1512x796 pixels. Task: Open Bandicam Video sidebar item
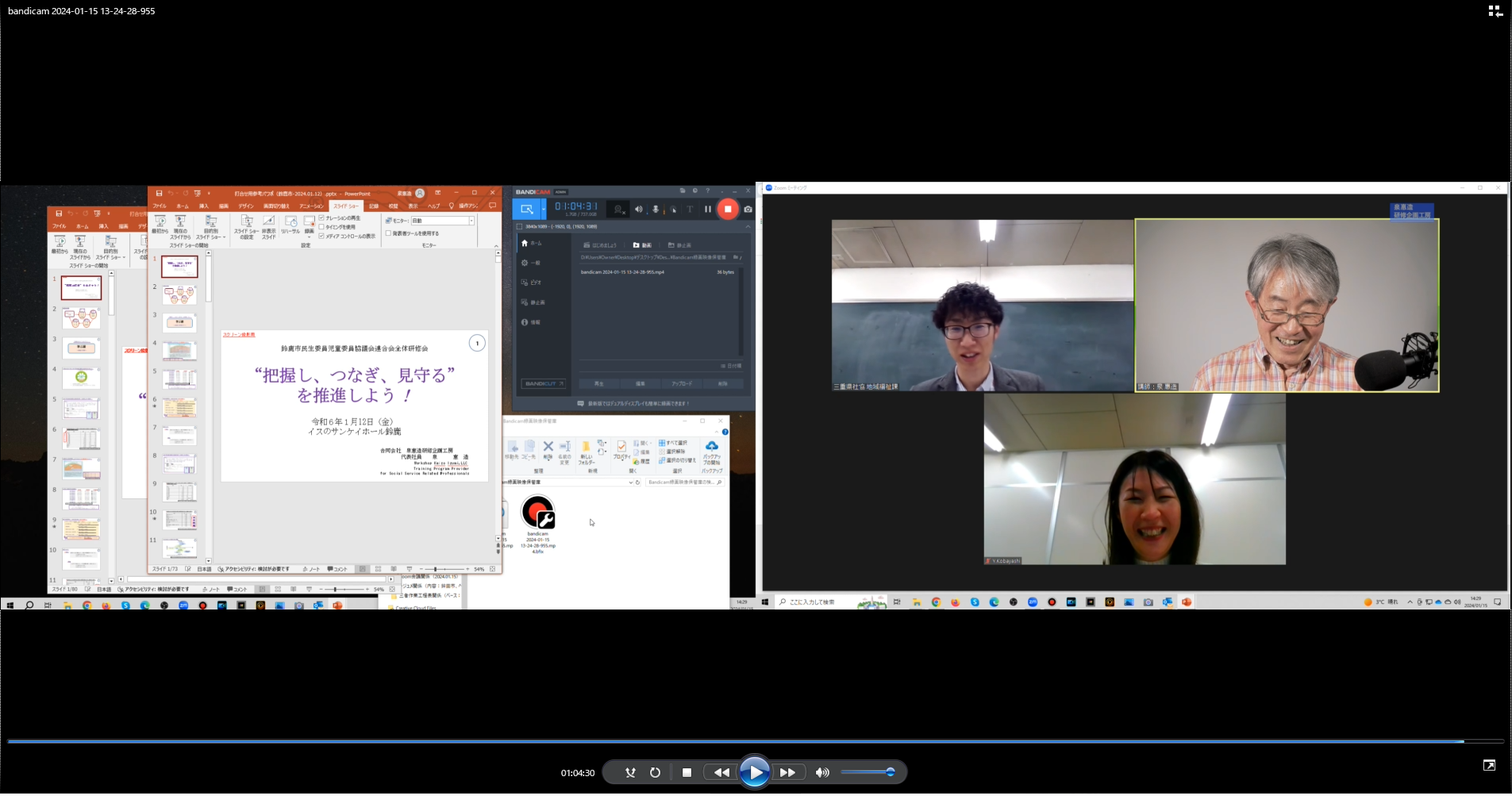tap(532, 283)
